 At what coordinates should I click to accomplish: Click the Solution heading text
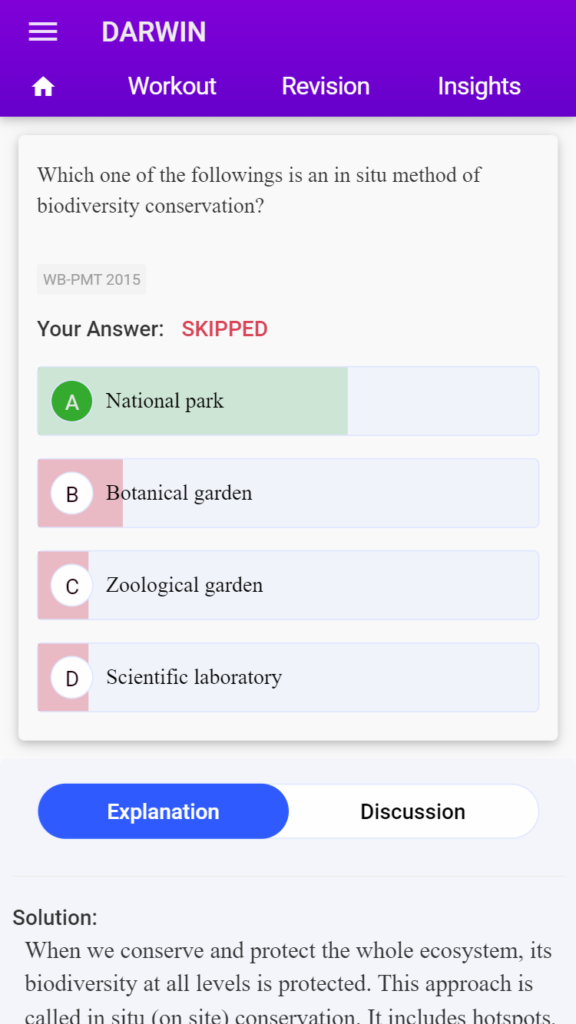click(x=55, y=918)
